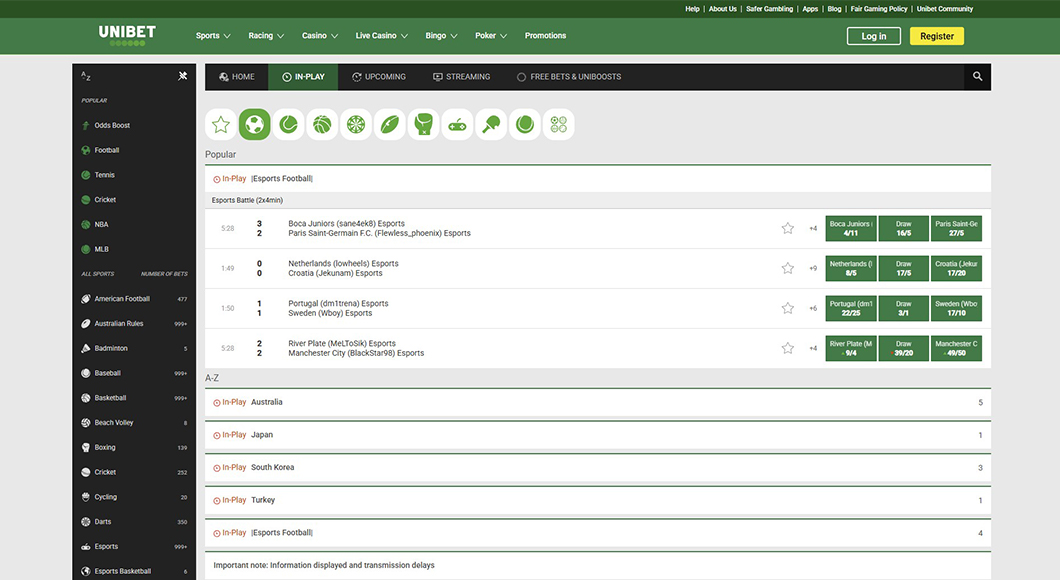Select the esports gamepad filter icon
The image size is (1060, 580).
(458, 124)
